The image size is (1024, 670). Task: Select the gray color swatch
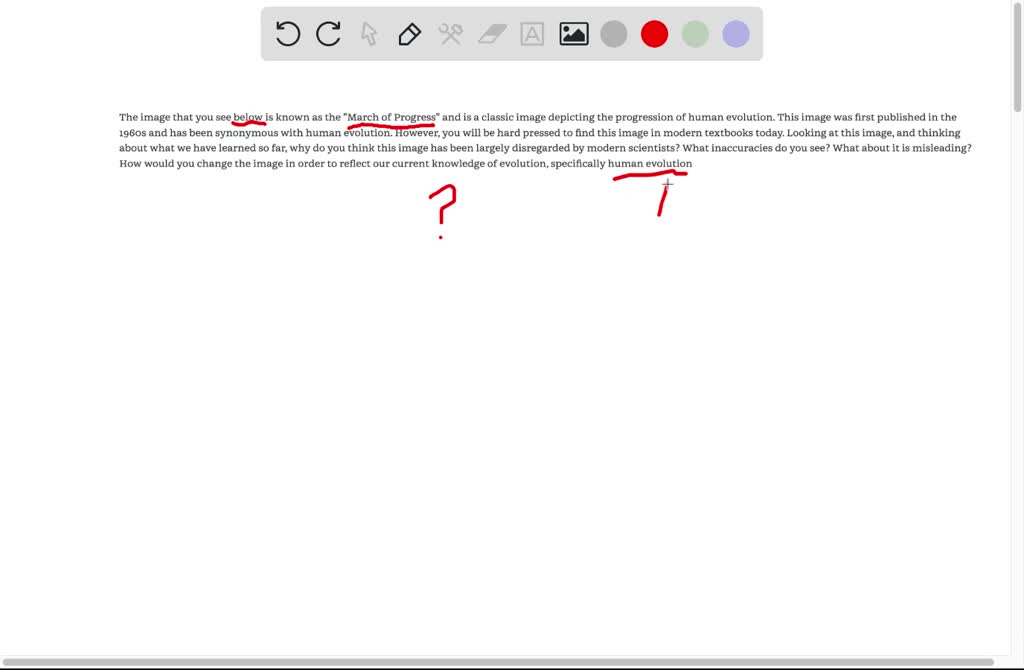click(x=613, y=33)
